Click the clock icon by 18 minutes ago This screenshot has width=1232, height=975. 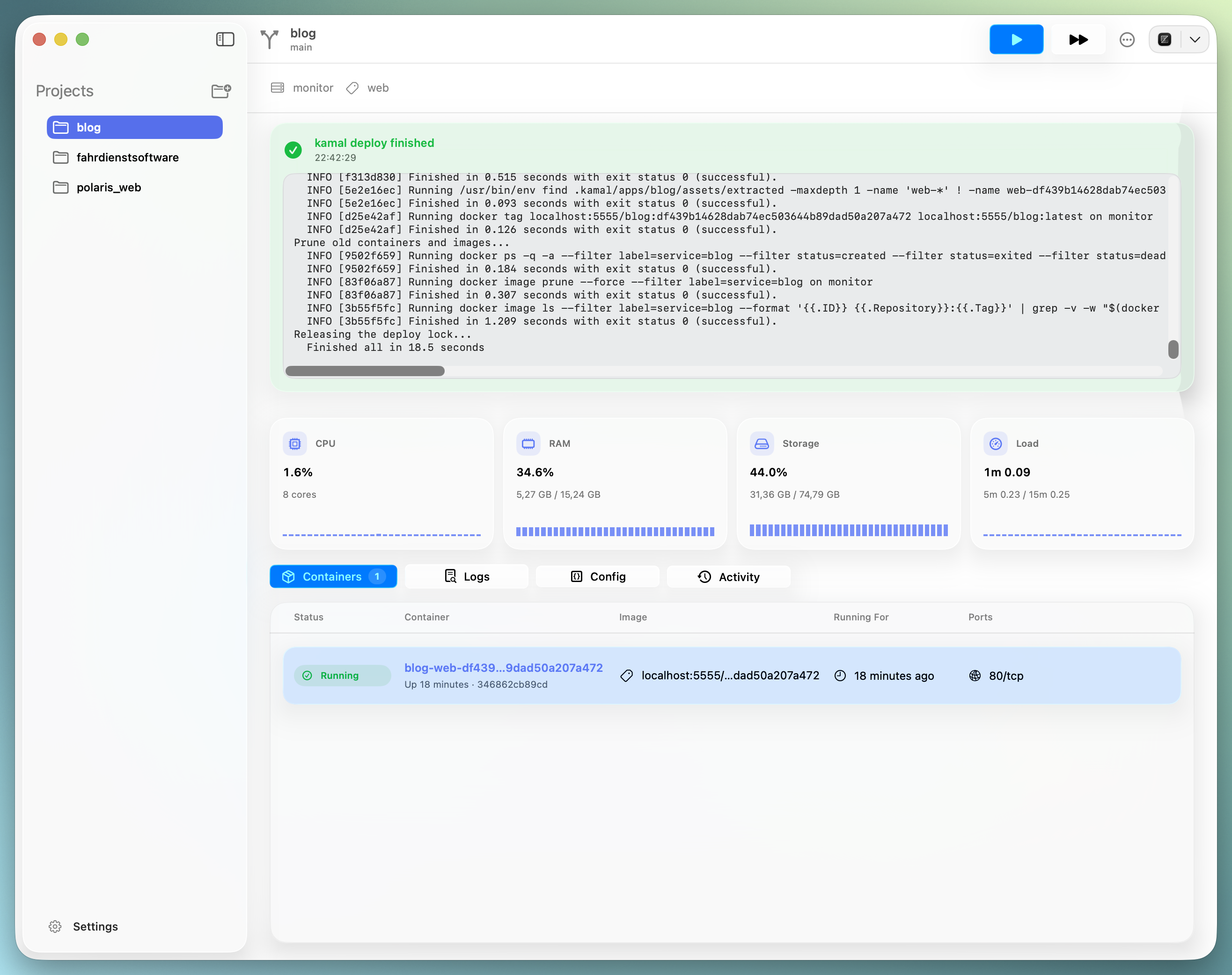click(x=840, y=675)
